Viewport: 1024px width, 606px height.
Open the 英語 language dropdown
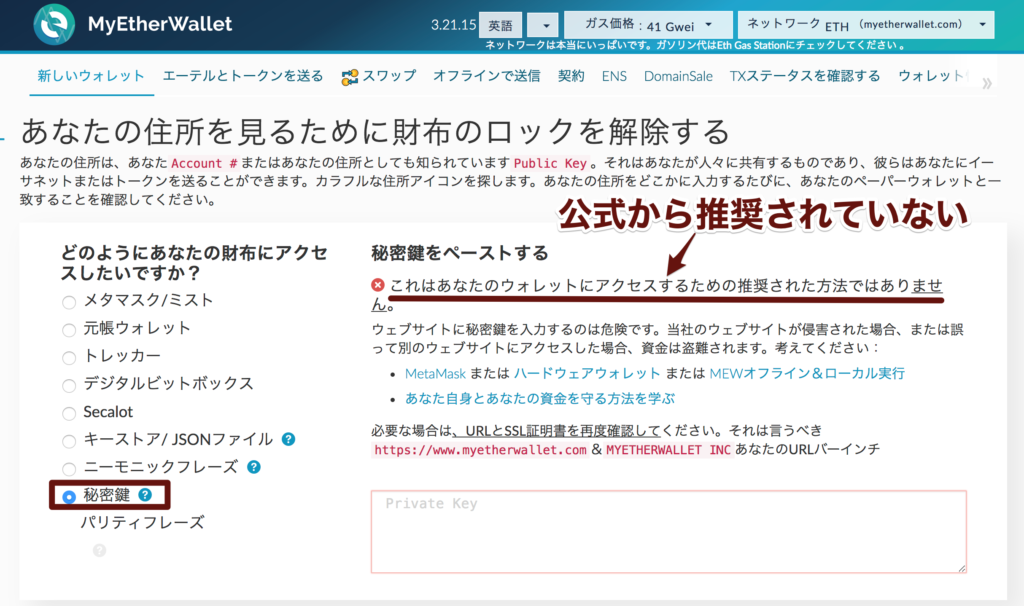(x=500, y=25)
